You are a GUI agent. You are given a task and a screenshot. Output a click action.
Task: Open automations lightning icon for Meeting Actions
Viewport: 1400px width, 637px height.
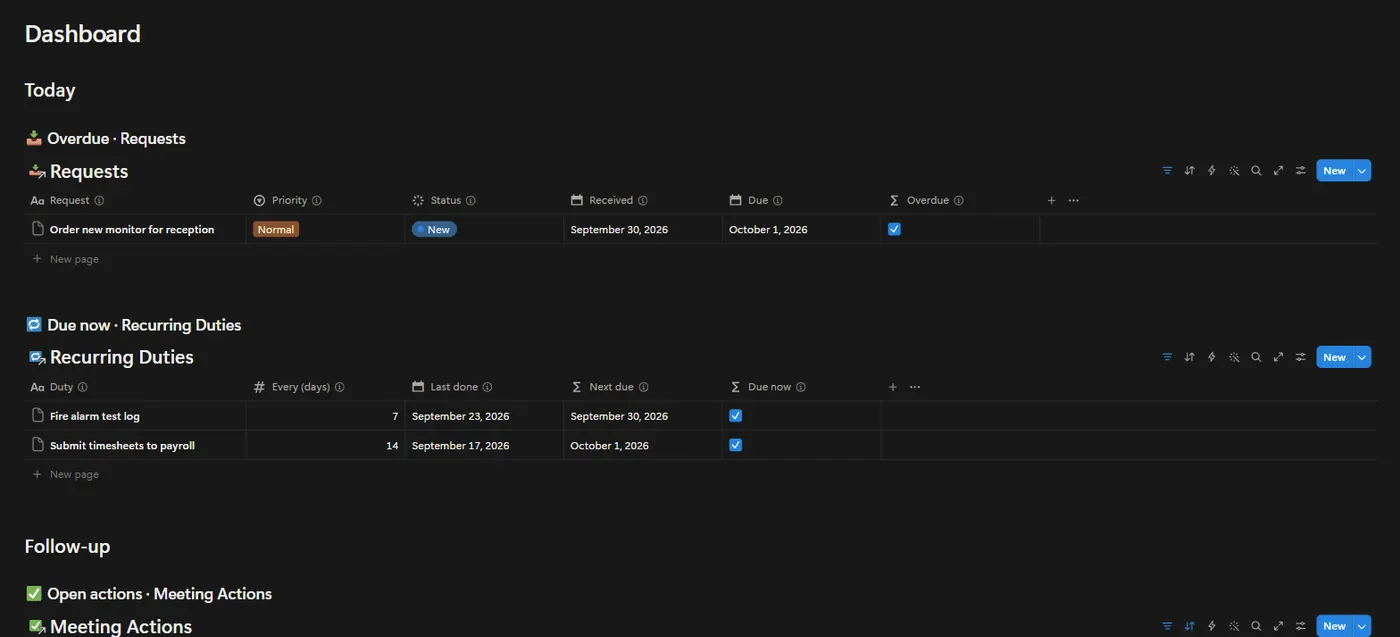(1211, 626)
